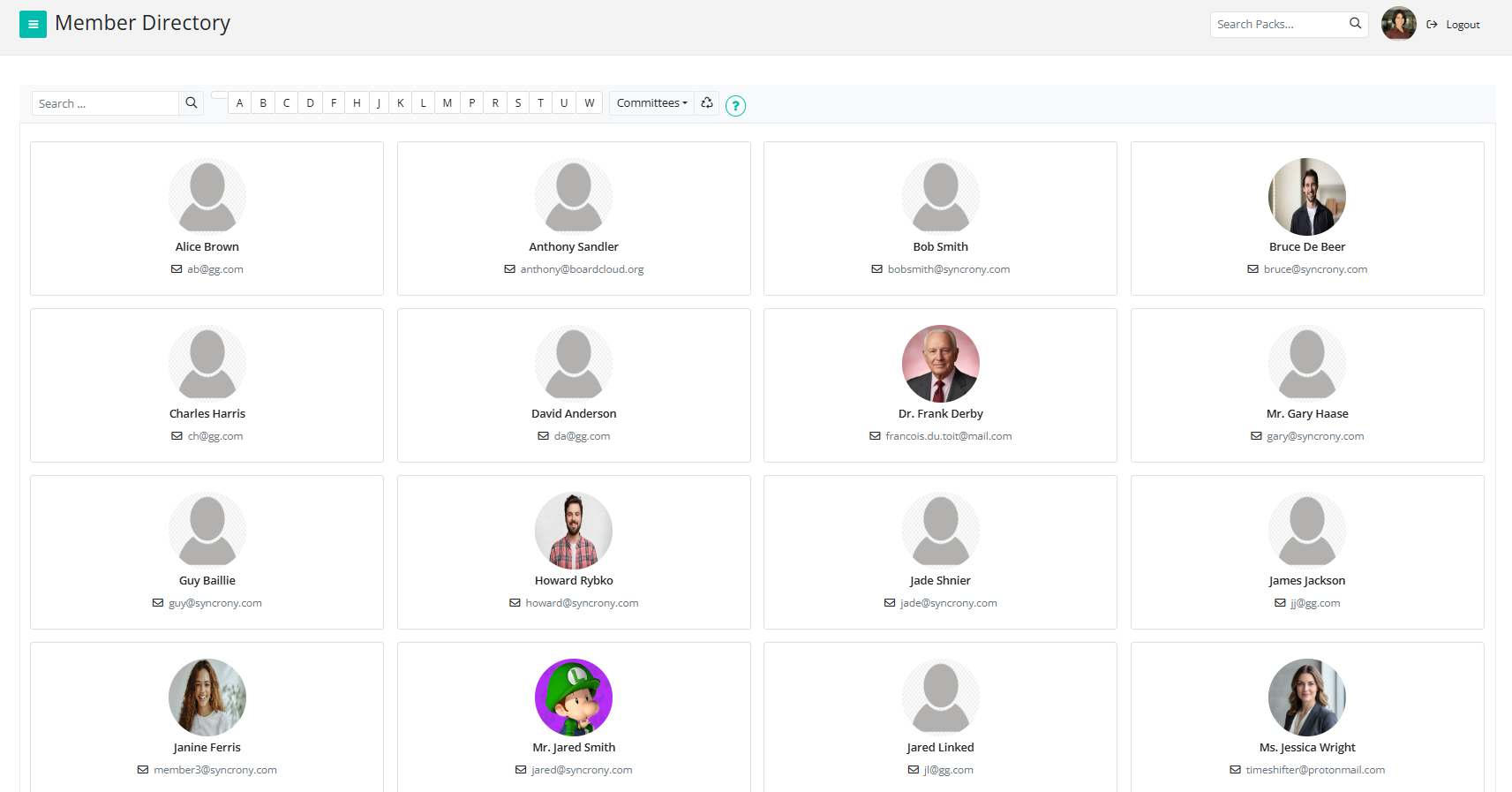Click in the member Search field

(x=106, y=103)
